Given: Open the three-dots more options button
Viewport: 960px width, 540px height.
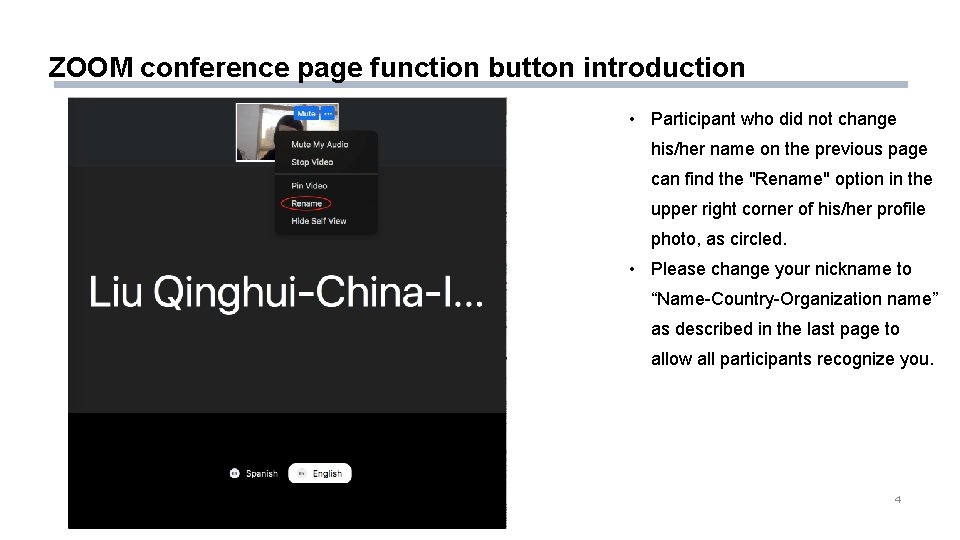Looking at the screenshot, I should coord(329,113).
